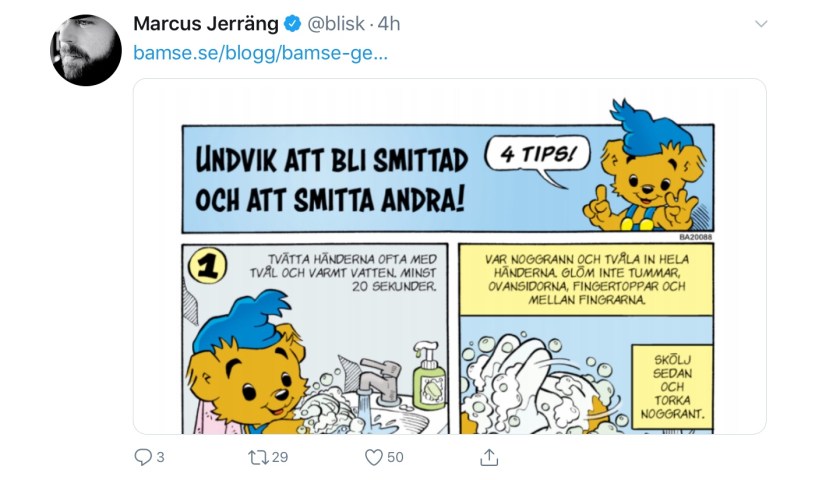Screen dimensions: 840x480
Task: View the 50 likes count
Action: point(395,457)
